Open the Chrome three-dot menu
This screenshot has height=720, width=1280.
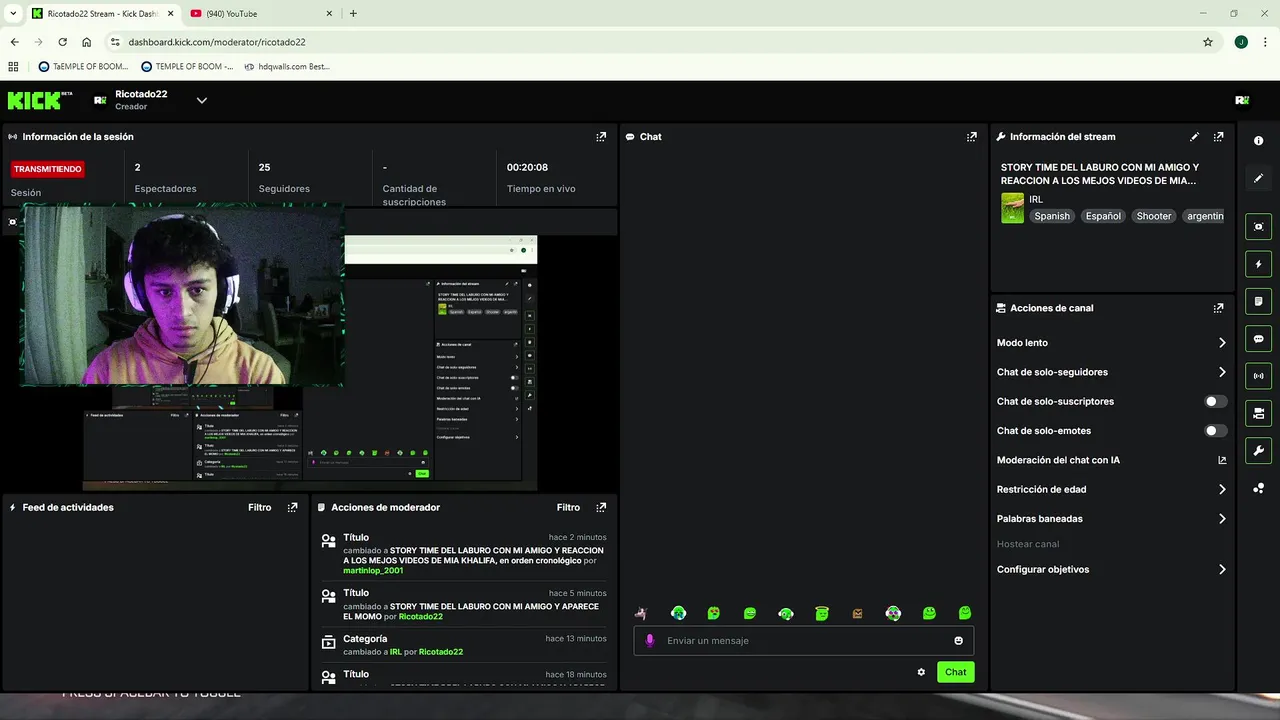coord(1265,42)
